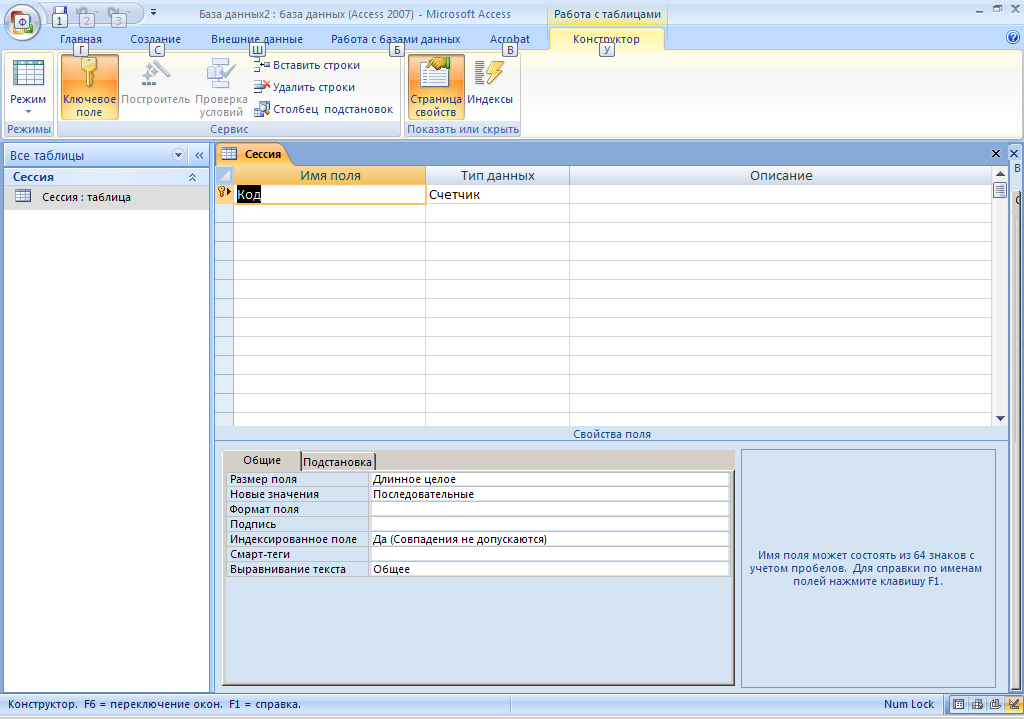Open the Создание ribbon tab

coord(155,39)
